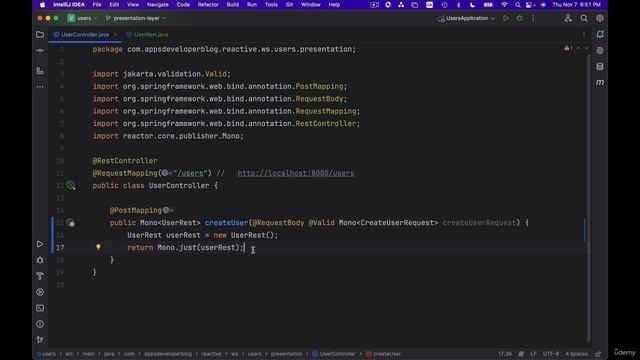Change the 4 spaces indent setting
Image resolution: width=640 pixels, height=360 pixels.
(576, 354)
